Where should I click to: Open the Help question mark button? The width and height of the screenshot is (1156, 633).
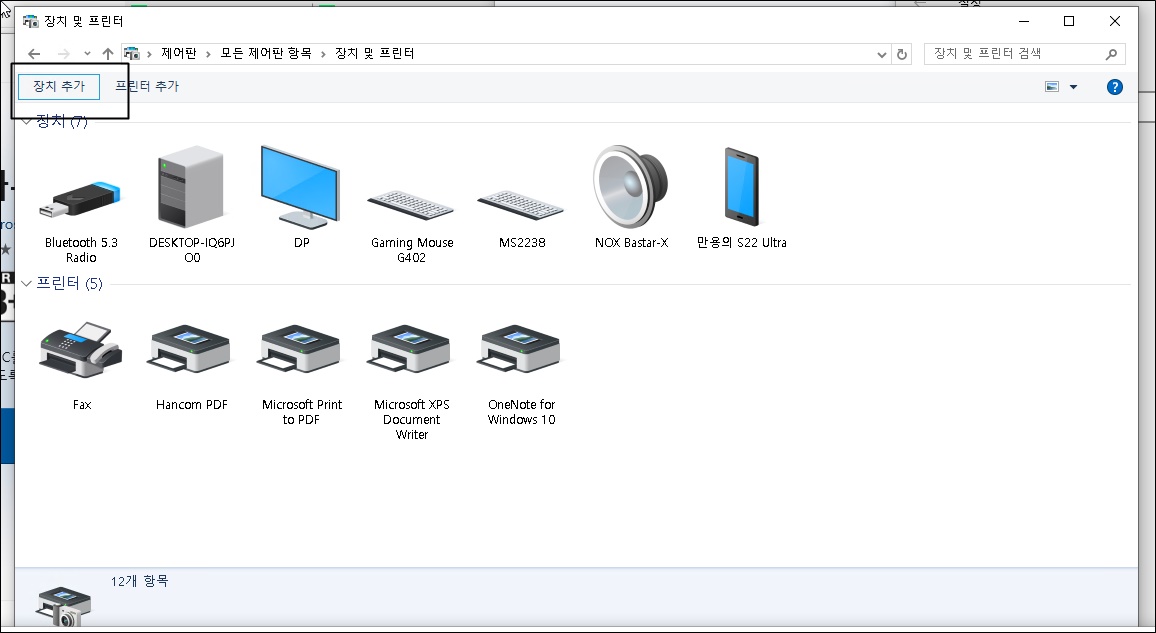(1113, 86)
